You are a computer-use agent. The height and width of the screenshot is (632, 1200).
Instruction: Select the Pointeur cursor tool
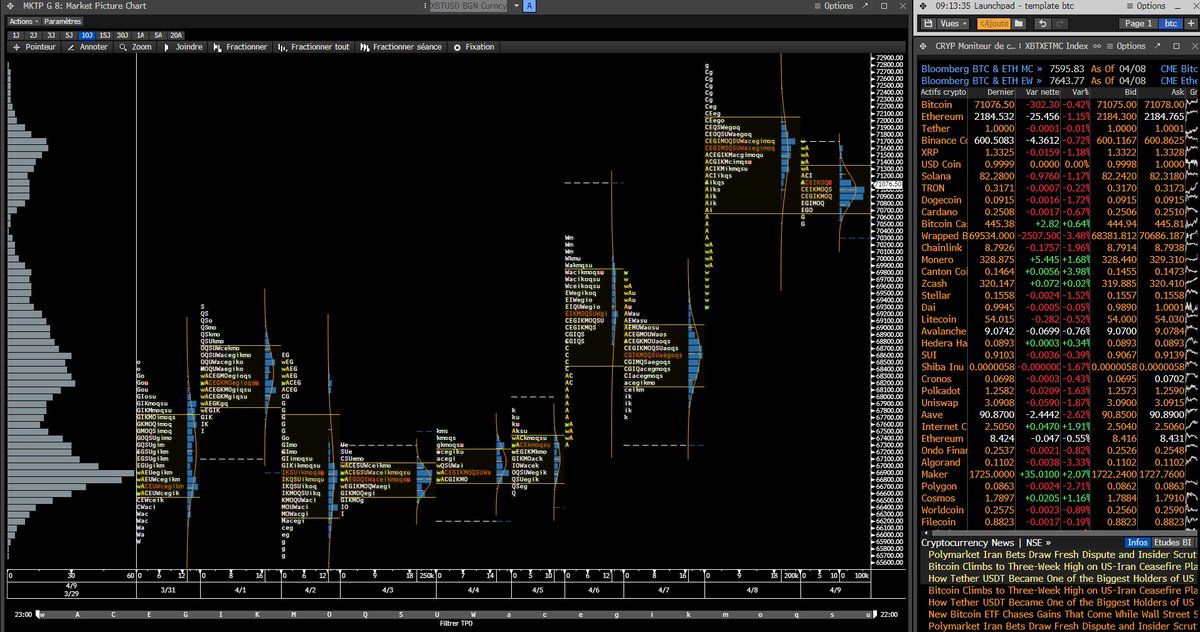(37, 47)
